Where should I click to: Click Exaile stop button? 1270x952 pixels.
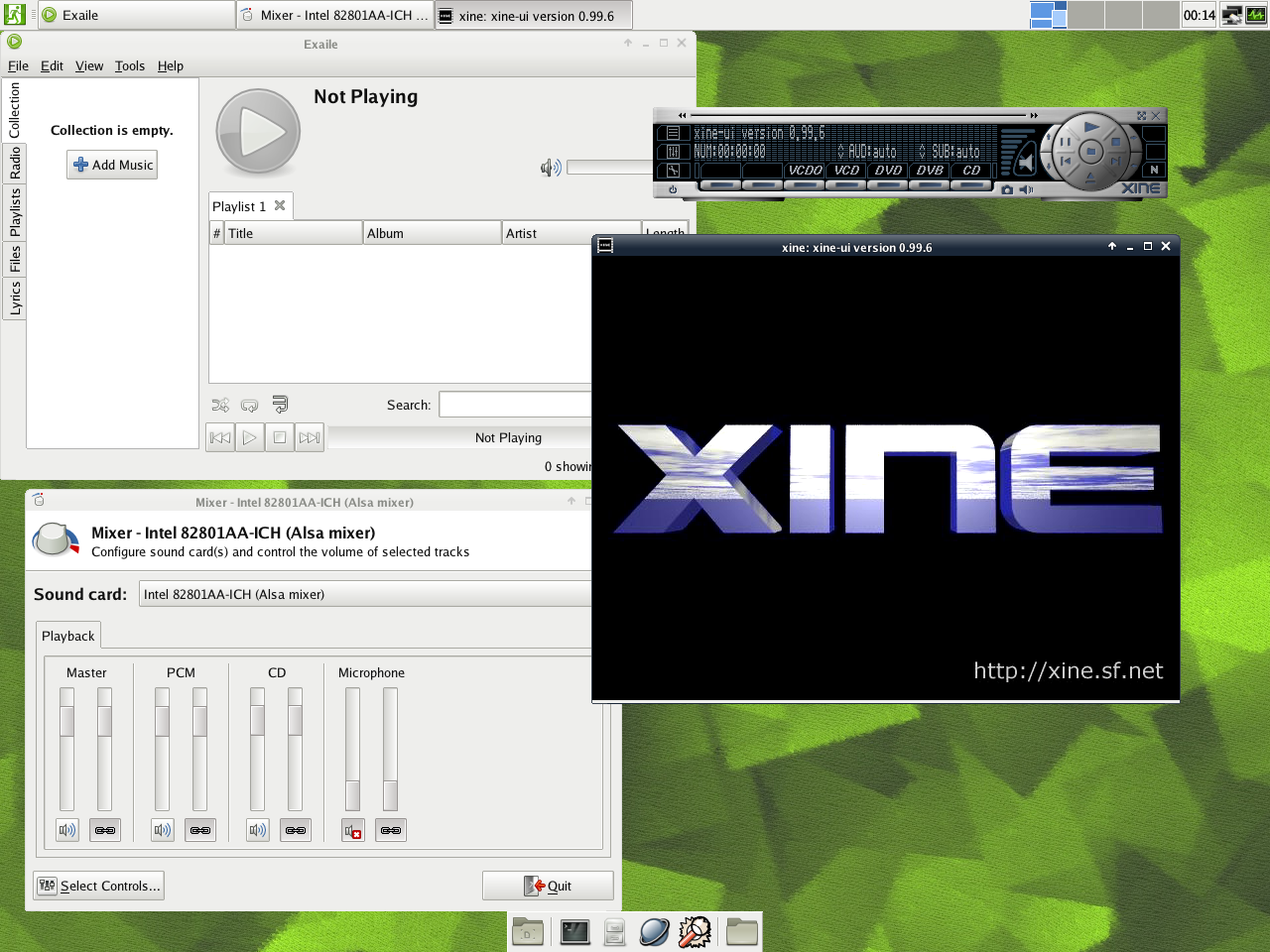pyautogui.click(x=280, y=437)
